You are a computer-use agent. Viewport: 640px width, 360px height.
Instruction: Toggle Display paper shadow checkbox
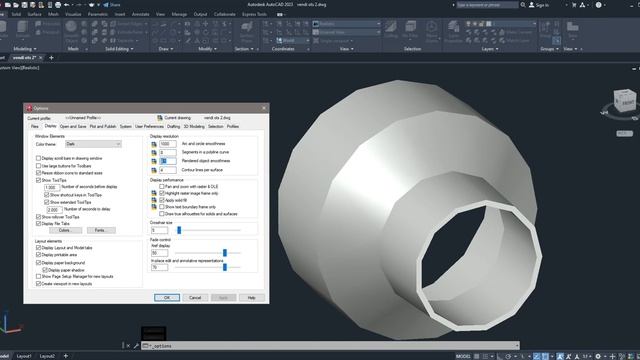(45, 270)
